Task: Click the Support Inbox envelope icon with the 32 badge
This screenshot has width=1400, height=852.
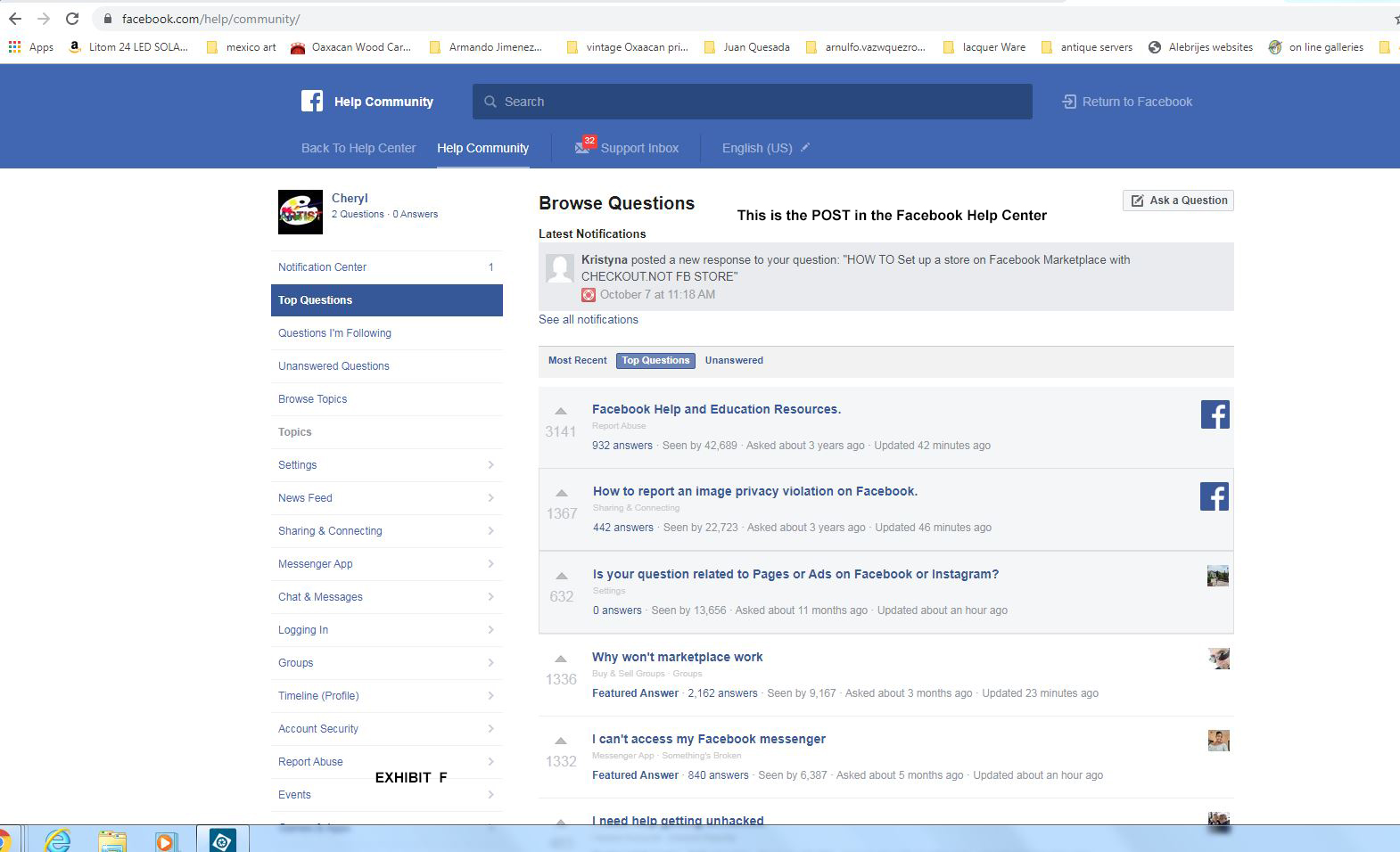Action: (x=584, y=145)
